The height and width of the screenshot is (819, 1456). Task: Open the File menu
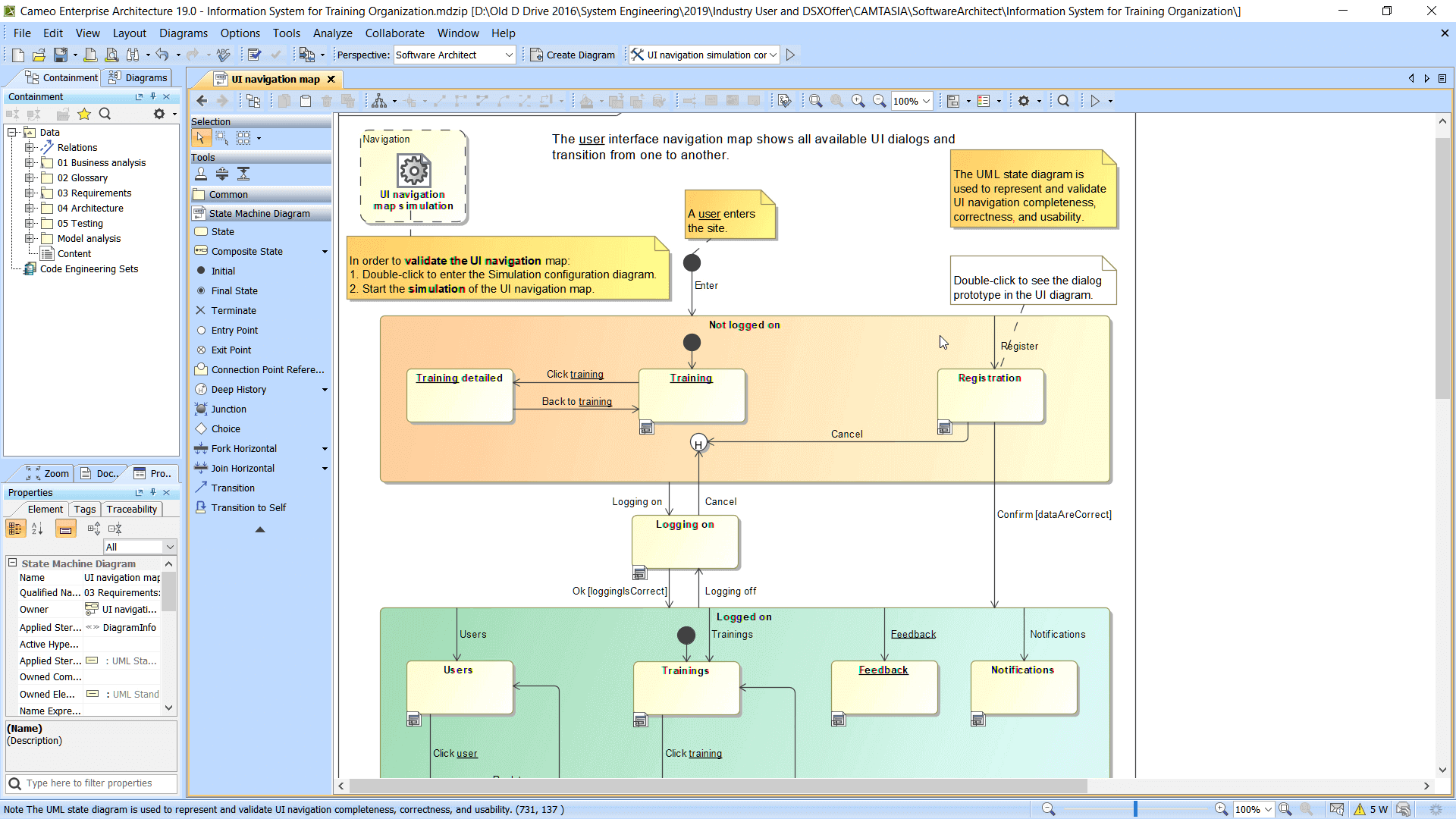click(22, 33)
